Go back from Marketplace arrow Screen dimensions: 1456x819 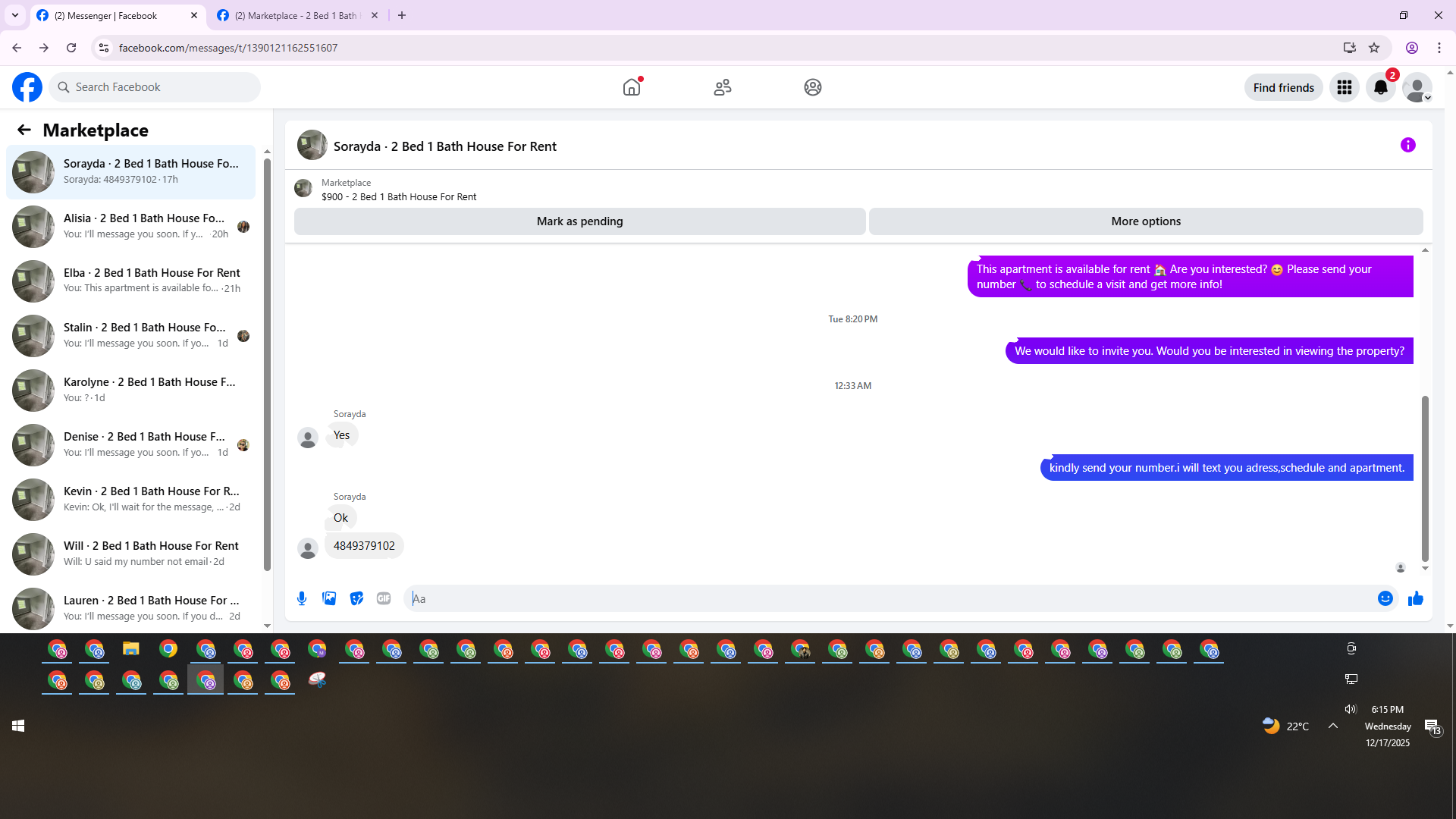(24, 130)
